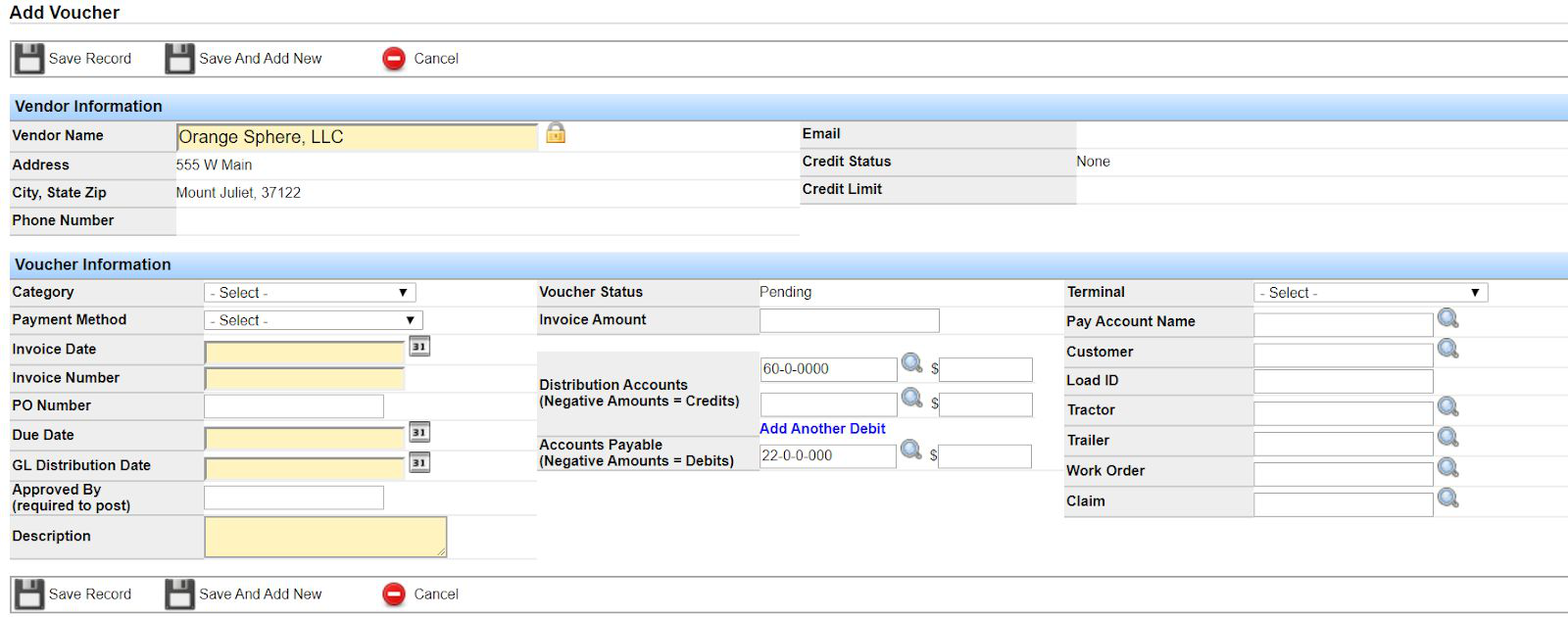This screenshot has width=1568, height=617.
Task: Open the Due Date calendar picker
Action: (419, 432)
